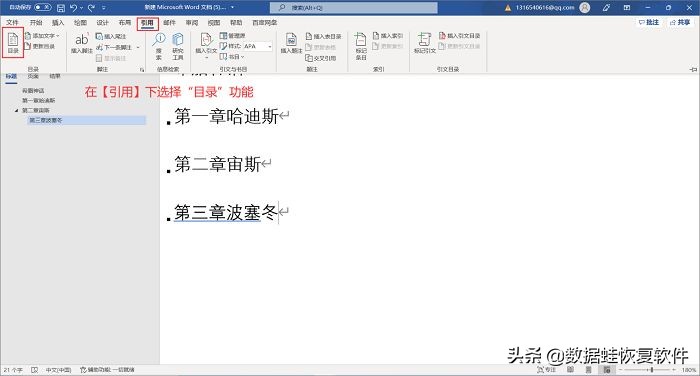700x376 pixels.
Task: Pin the ribbon using the pin icon
Action: click(693, 69)
